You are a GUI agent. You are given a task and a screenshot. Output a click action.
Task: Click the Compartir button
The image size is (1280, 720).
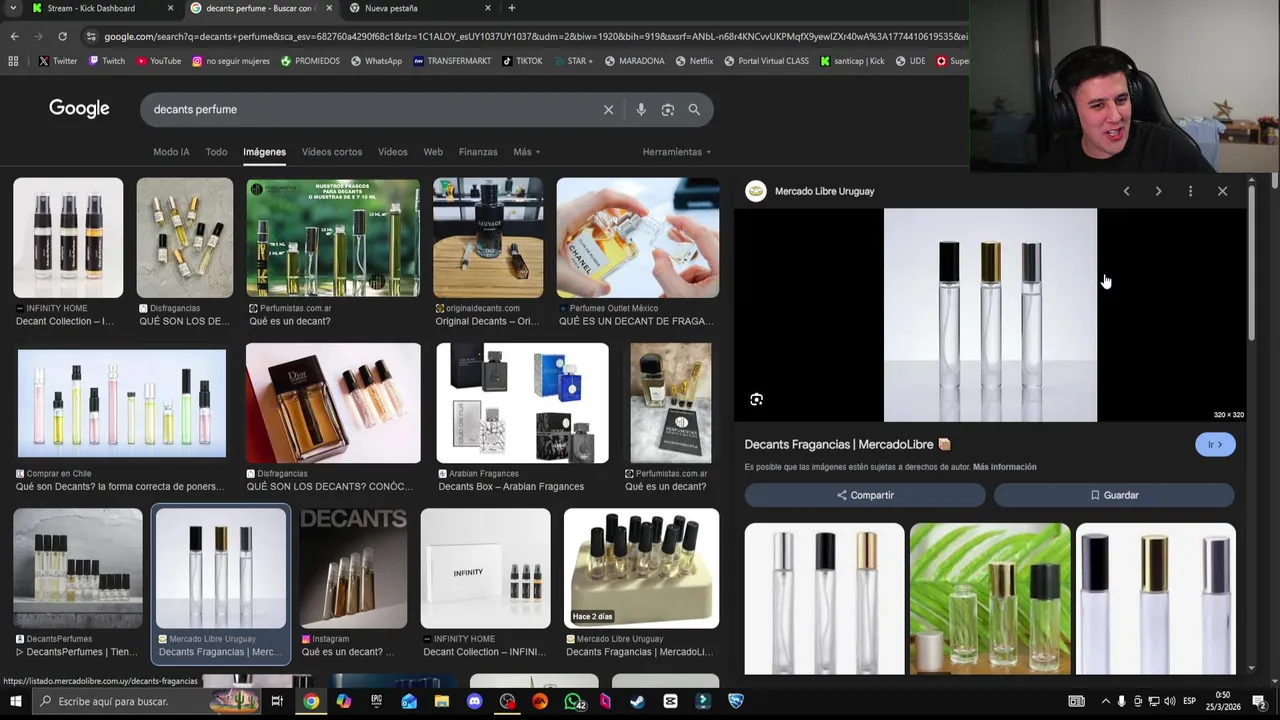(865, 495)
